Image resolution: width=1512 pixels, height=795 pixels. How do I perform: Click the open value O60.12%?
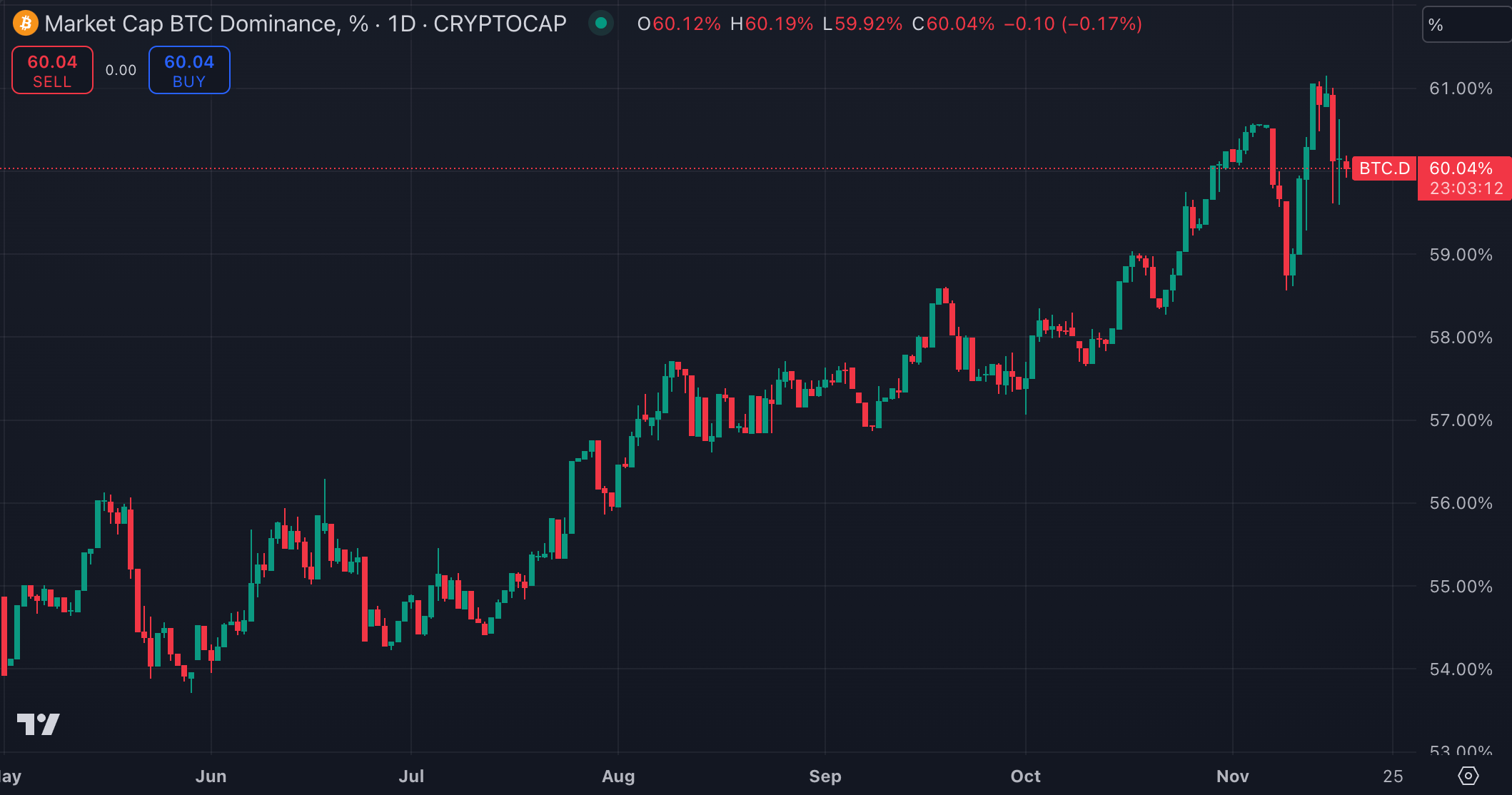click(x=679, y=24)
